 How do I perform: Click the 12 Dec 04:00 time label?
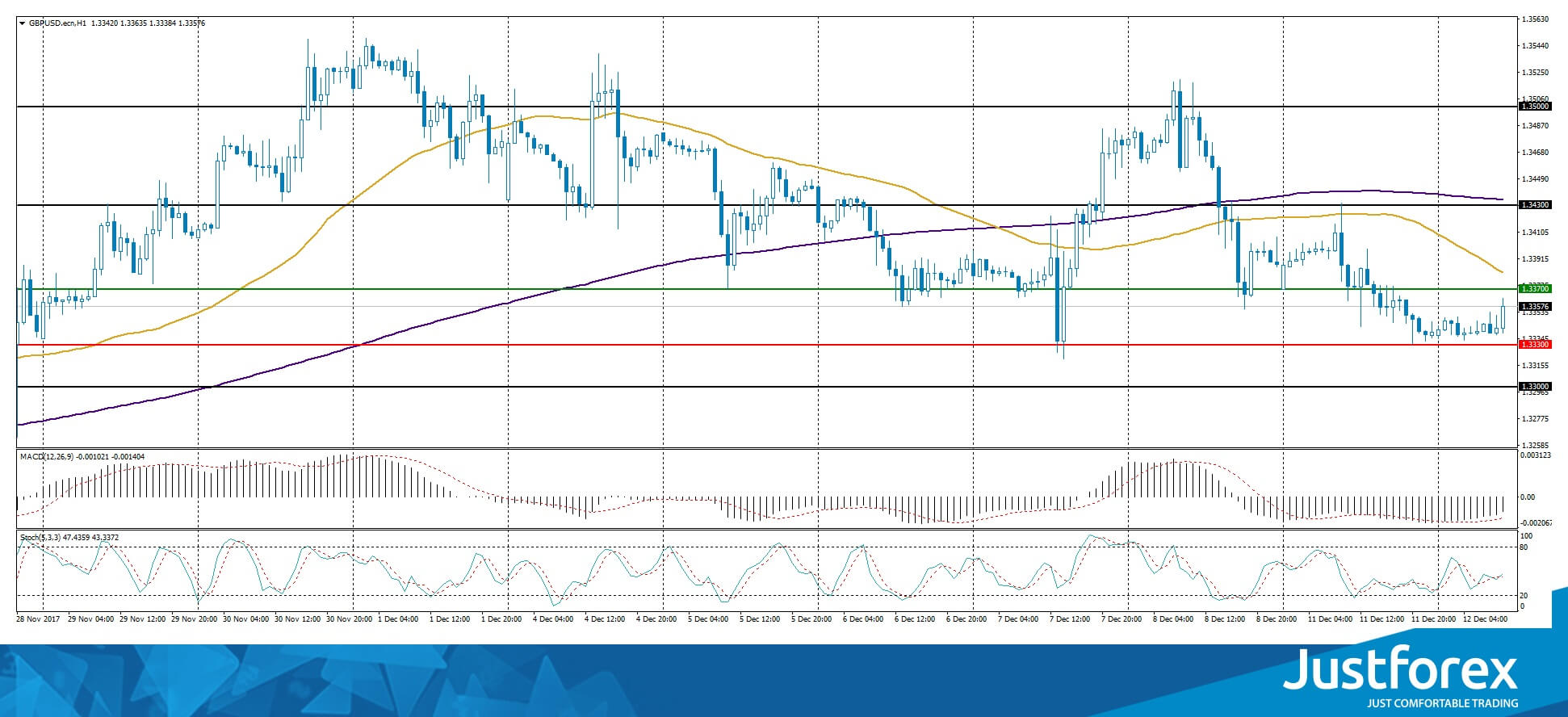[x=1485, y=619]
